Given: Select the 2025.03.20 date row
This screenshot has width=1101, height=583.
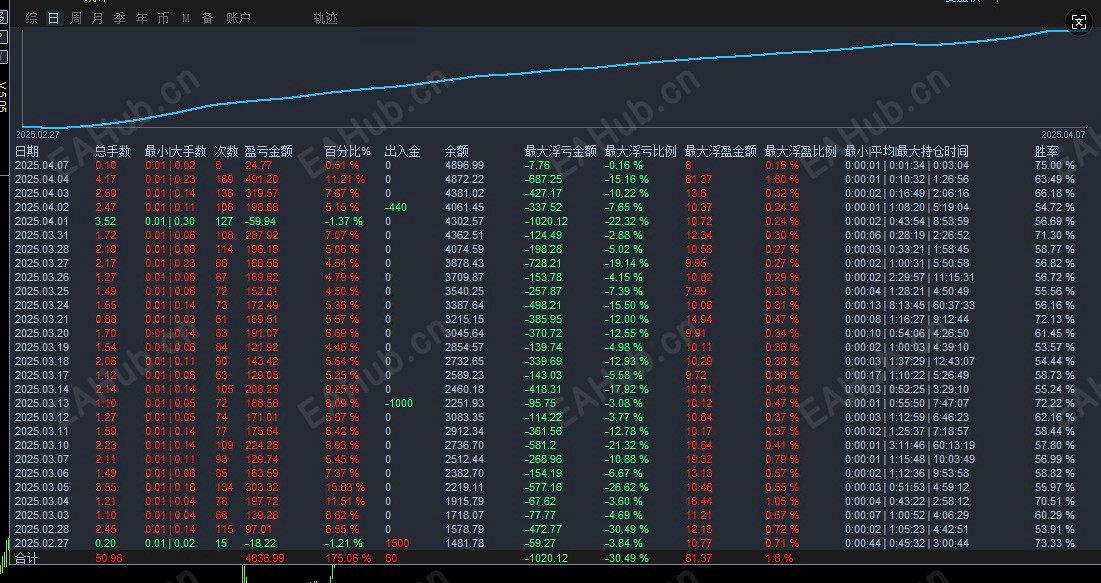Looking at the screenshot, I should [42, 331].
